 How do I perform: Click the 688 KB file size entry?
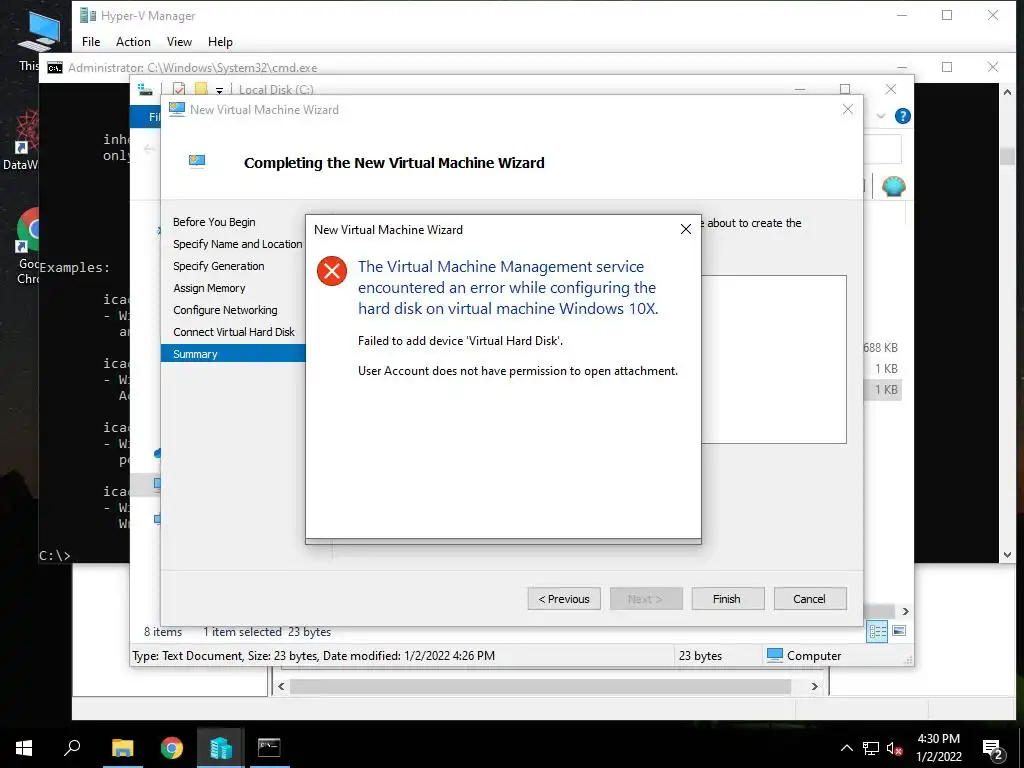click(881, 347)
